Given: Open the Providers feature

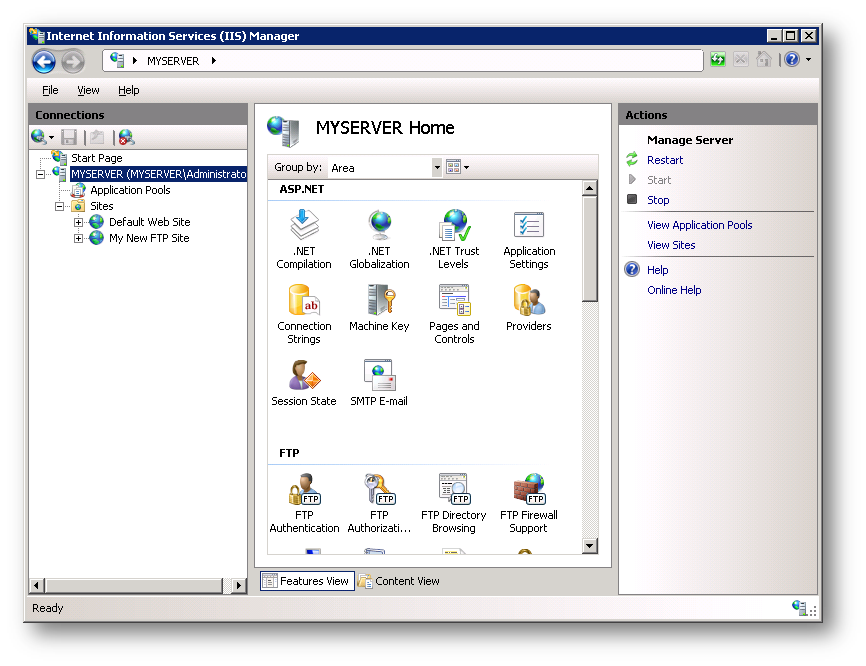Looking at the screenshot, I should (x=529, y=307).
